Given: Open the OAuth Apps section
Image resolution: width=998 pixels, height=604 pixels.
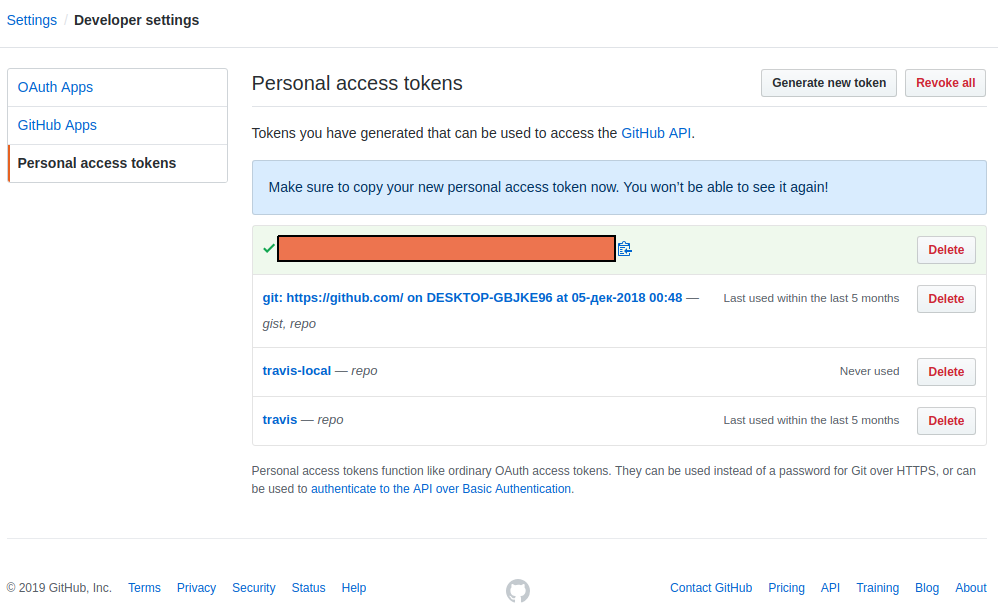Looking at the screenshot, I should (x=56, y=87).
